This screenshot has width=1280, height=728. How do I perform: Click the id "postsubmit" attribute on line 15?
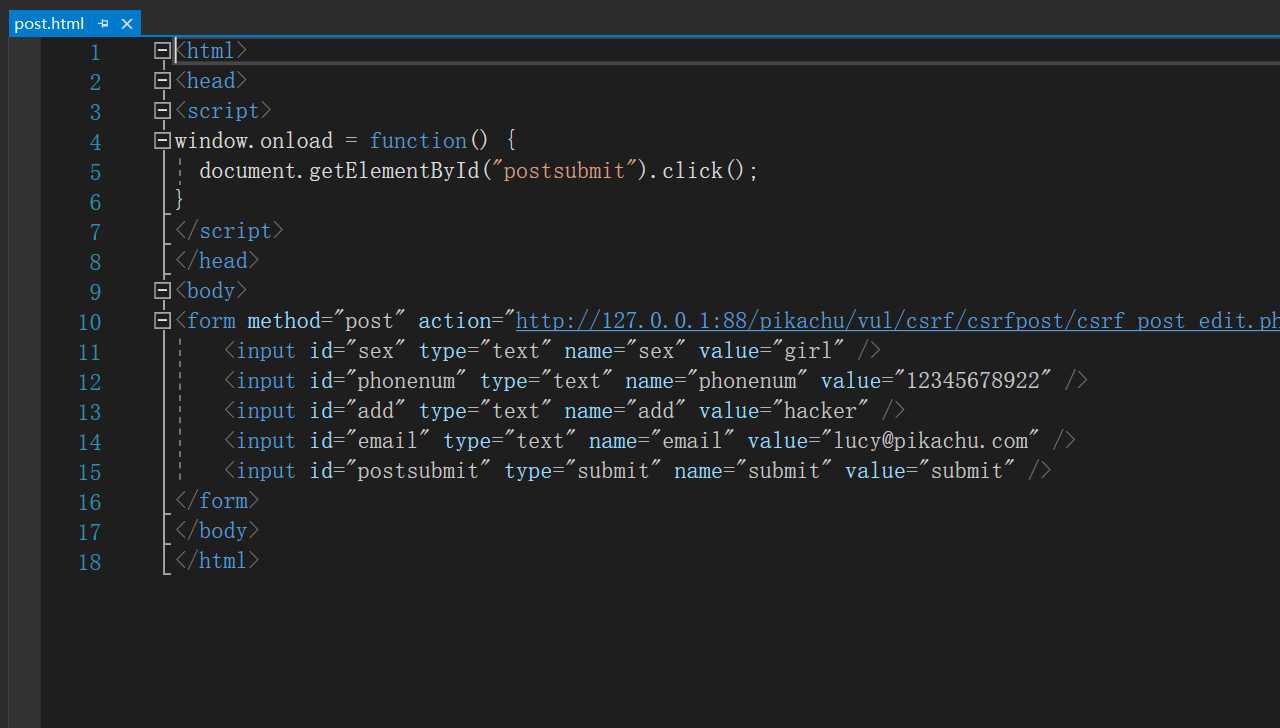(400, 470)
